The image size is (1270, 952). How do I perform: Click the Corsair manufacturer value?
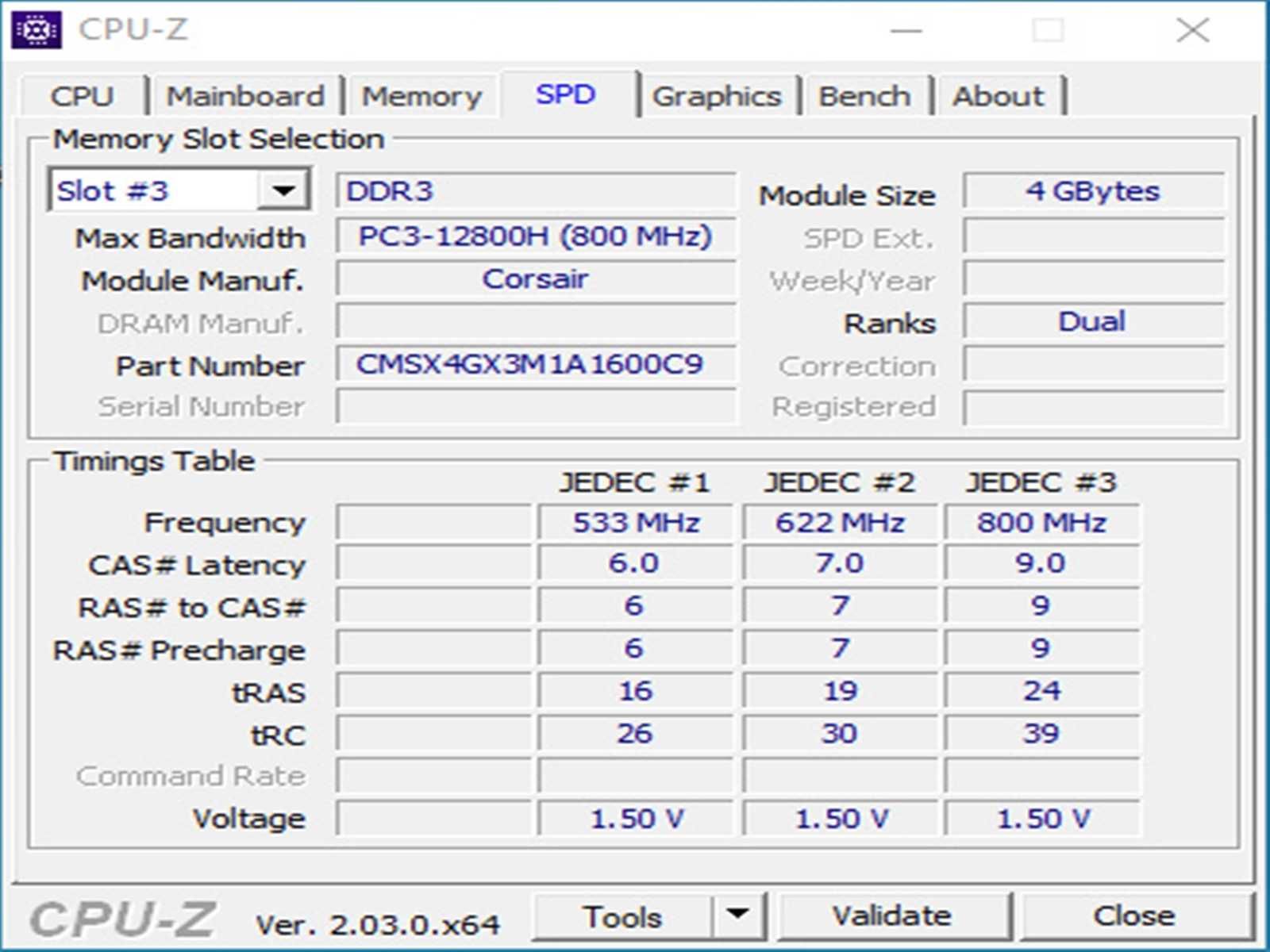point(537,278)
